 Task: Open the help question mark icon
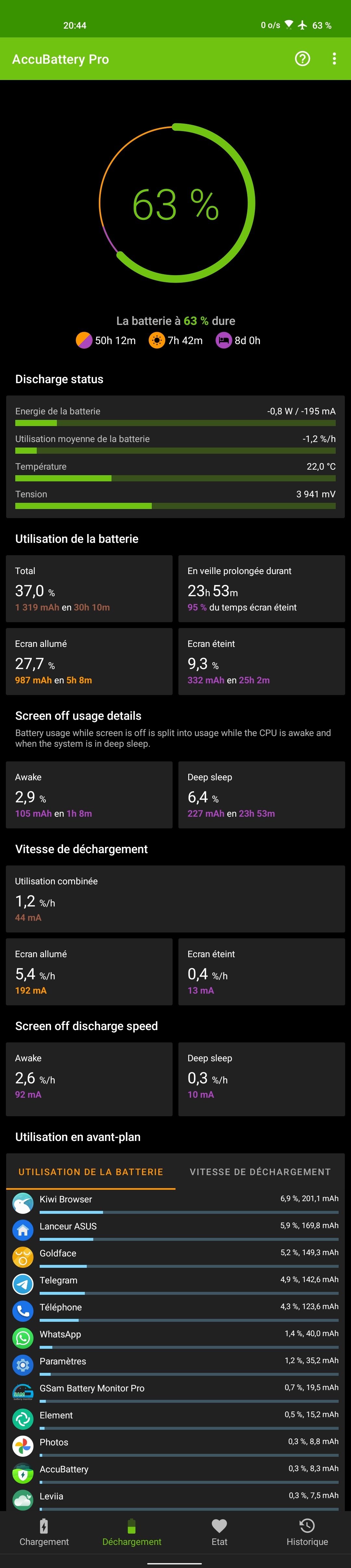pyautogui.click(x=302, y=59)
